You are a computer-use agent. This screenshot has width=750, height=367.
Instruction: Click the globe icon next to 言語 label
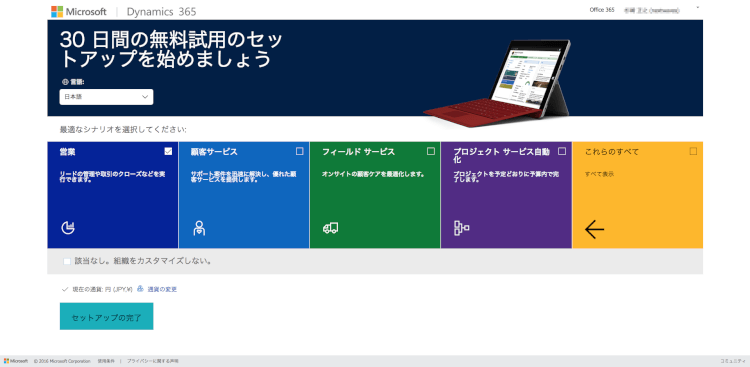click(65, 82)
